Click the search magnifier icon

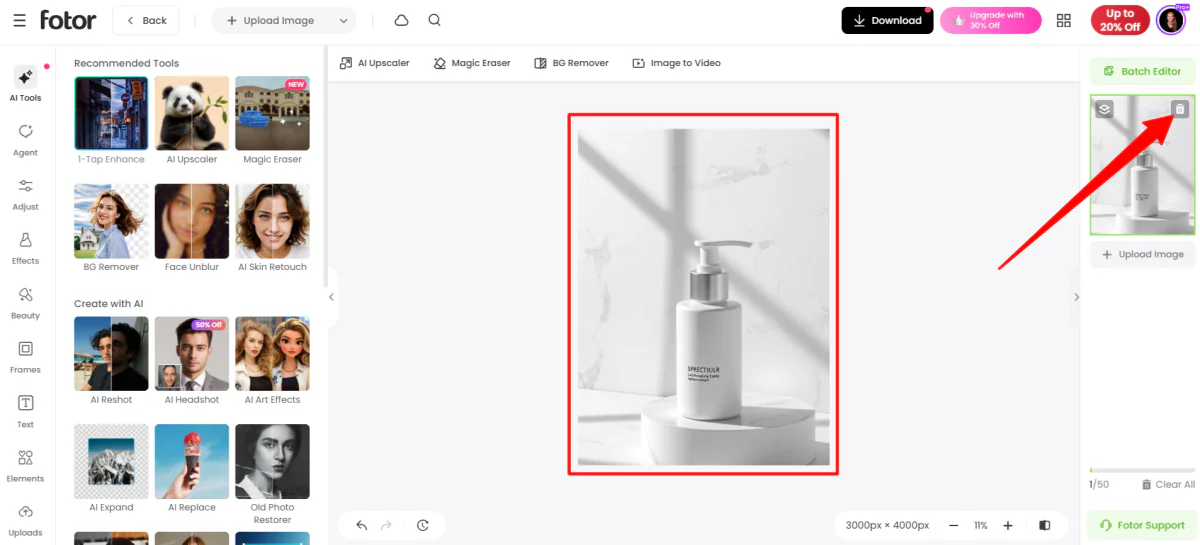tap(434, 20)
